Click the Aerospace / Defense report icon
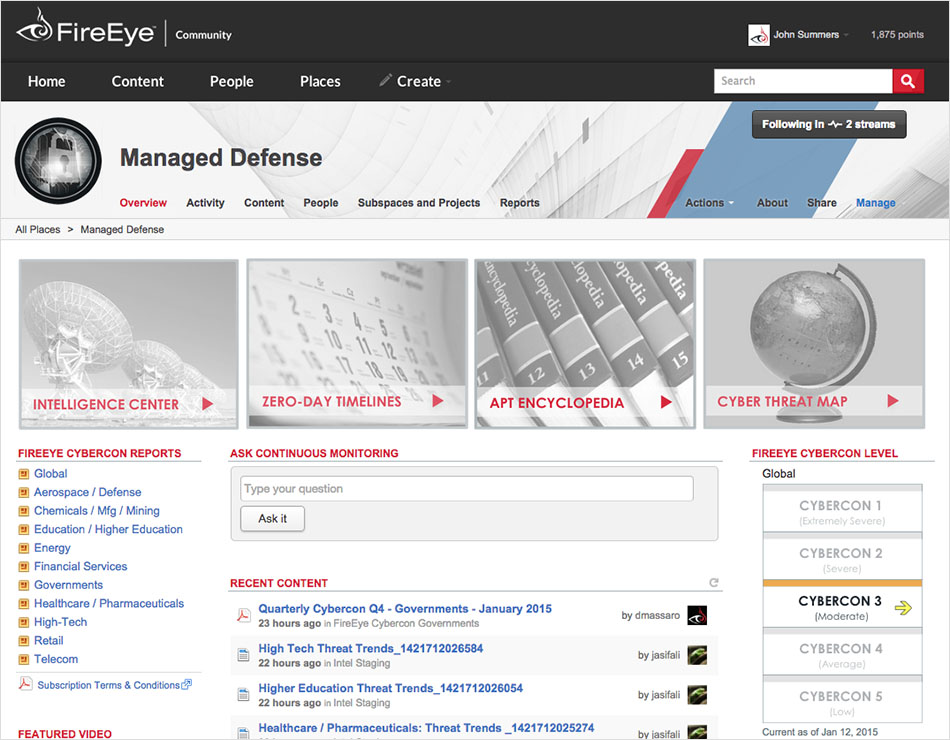 pos(24,493)
